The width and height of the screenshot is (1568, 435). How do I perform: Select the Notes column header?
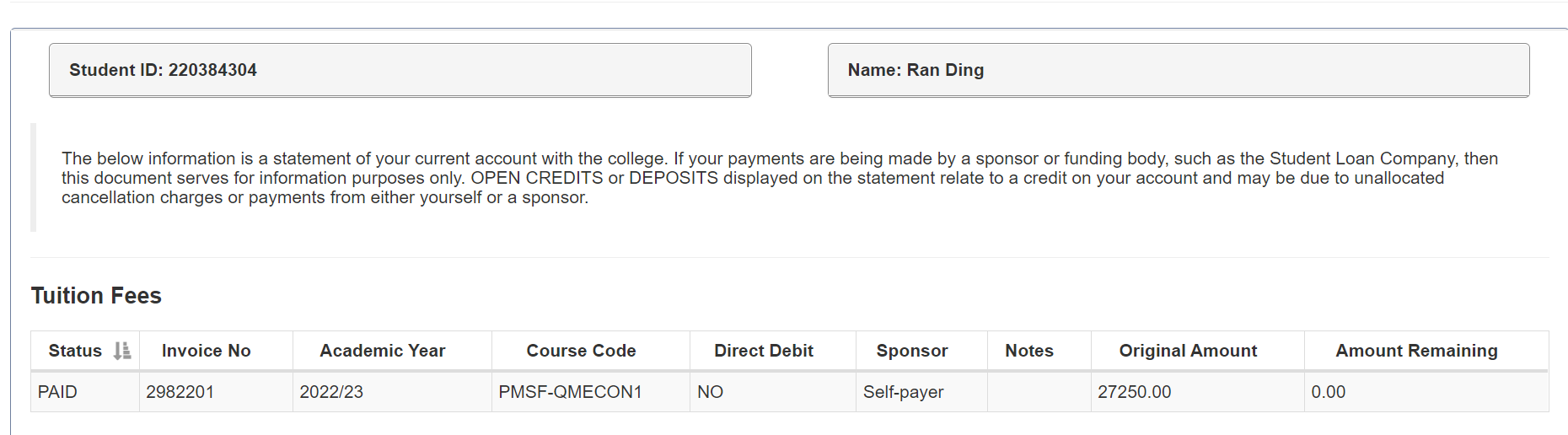tap(1029, 351)
